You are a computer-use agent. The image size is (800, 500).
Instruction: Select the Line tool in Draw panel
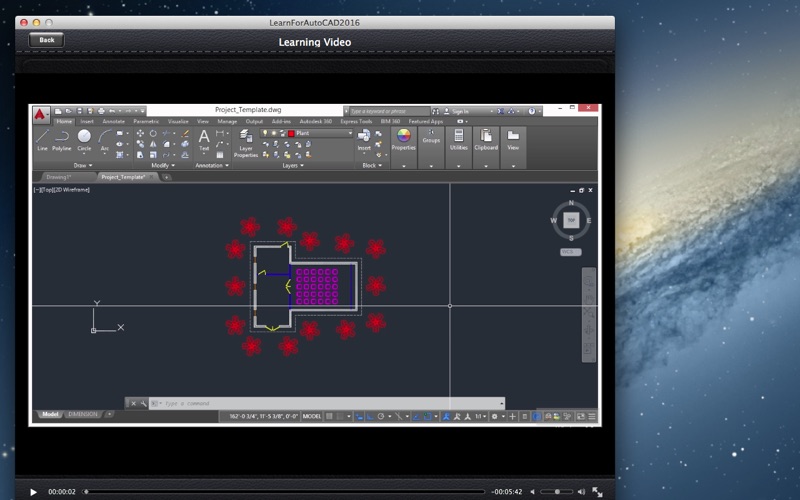pos(42,140)
